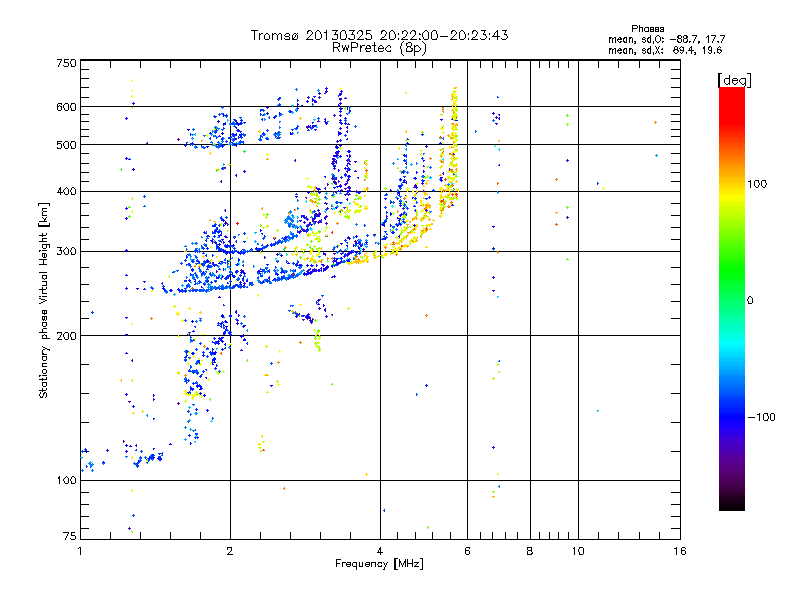Click the 1 tick on the frequency axis
The image size is (800, 600).
(81, 552)
